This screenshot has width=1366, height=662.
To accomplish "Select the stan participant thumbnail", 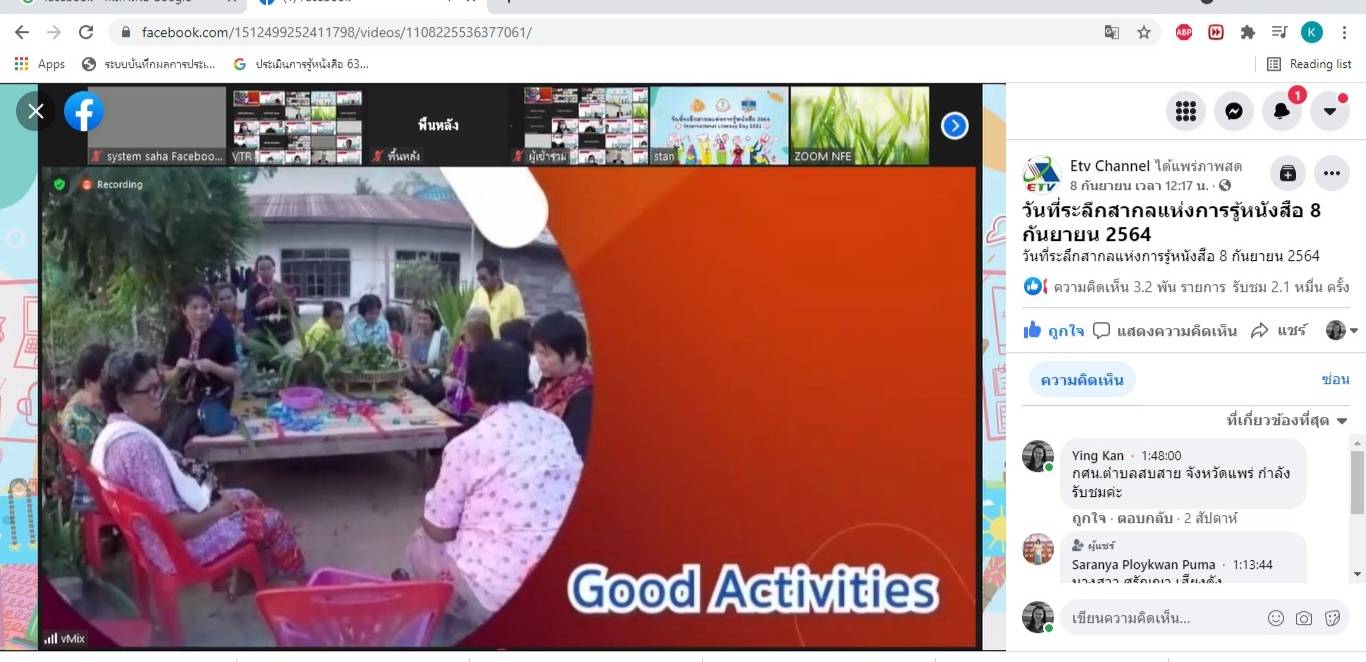I will (719, 126).
